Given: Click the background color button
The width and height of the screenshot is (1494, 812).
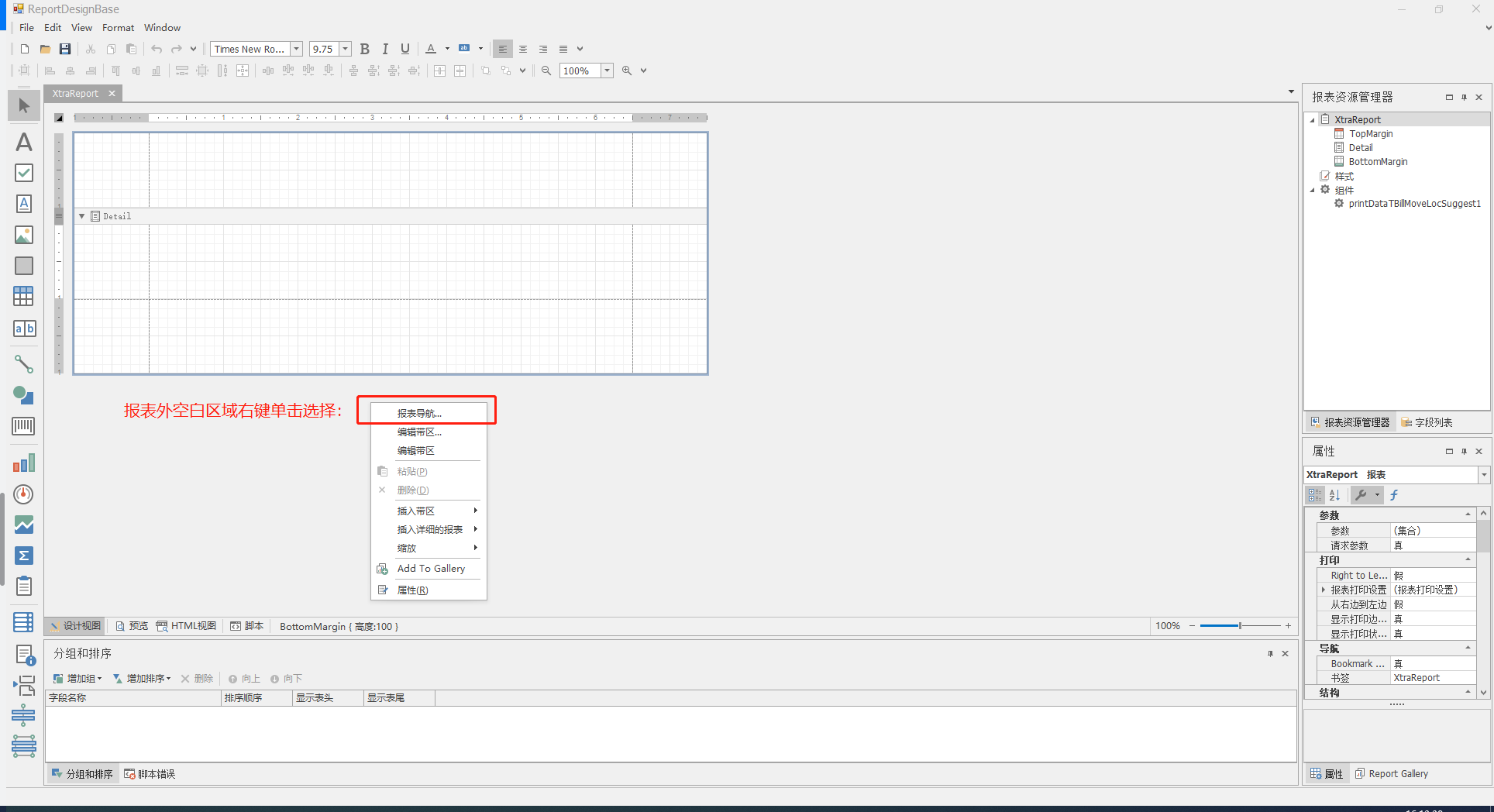Looking at the screenshot, I should pos(464,49).
